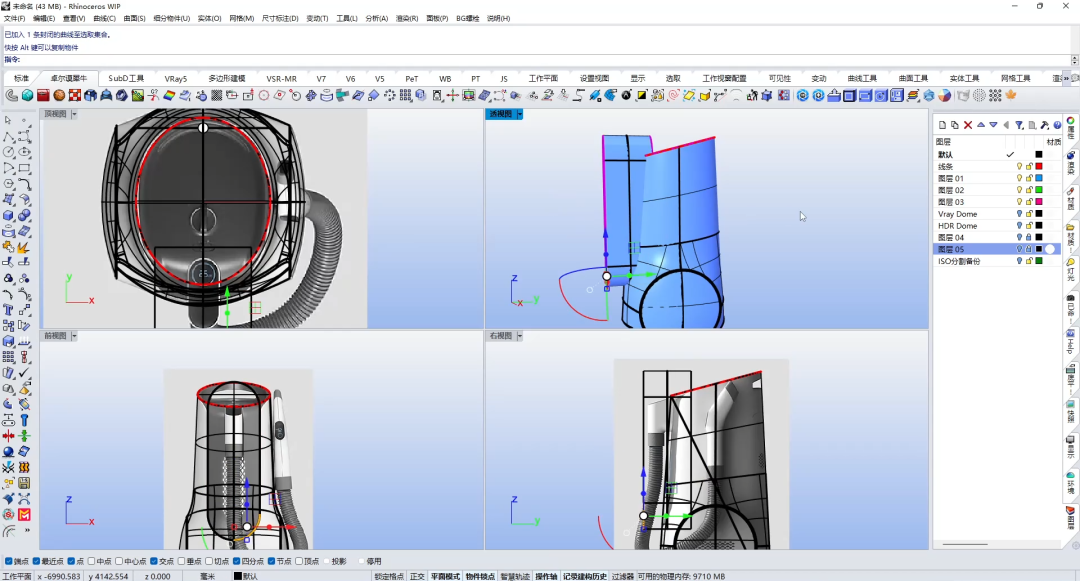This screenshot has width=1080, height=581.
Task: Click the hammer tools icon in Layers panel
Action: point(1045,125)
